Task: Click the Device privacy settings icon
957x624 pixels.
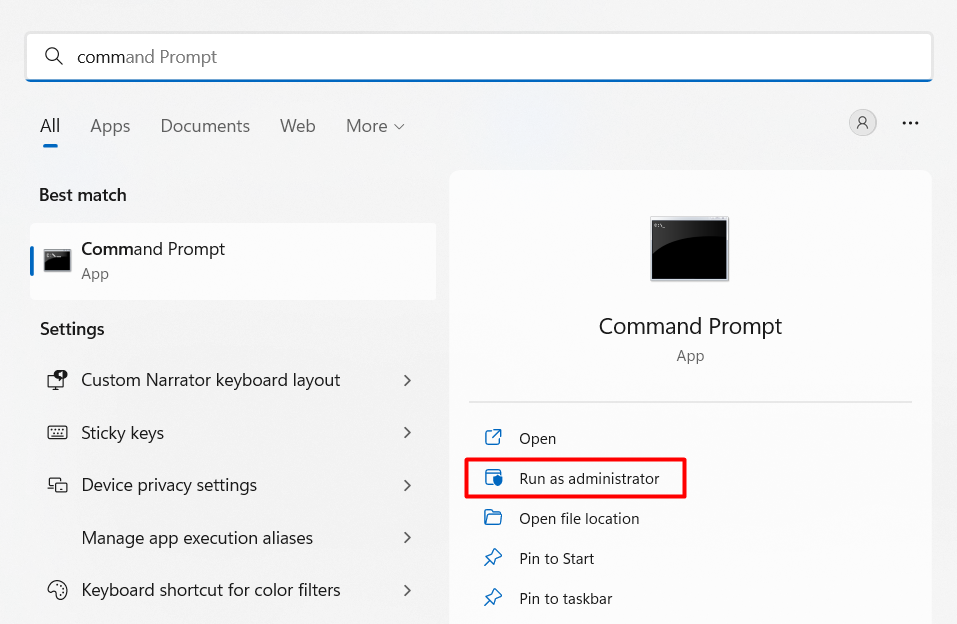Action: [x=57, y=486]
